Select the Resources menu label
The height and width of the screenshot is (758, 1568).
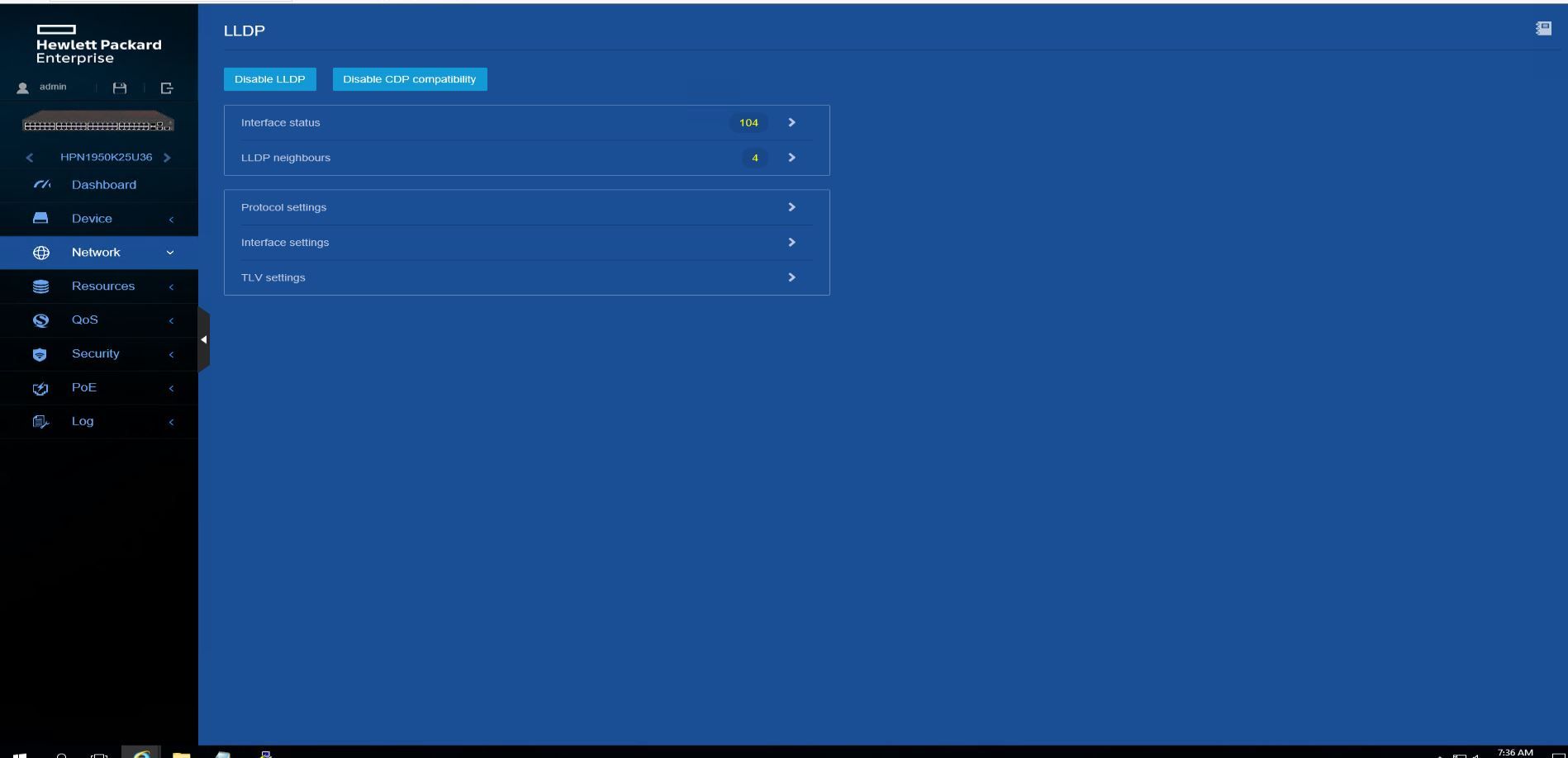click(103, 287)
